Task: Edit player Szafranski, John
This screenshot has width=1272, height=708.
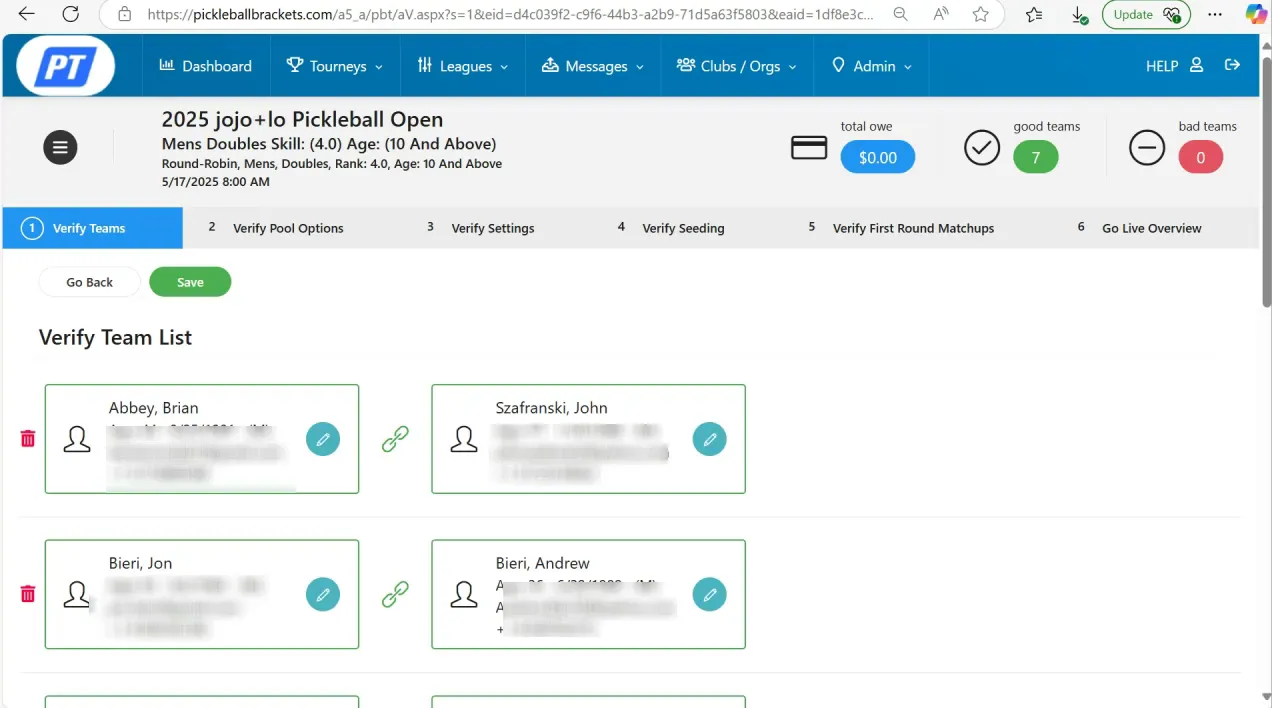Action: pyautogui.click(x=710, y=438)
